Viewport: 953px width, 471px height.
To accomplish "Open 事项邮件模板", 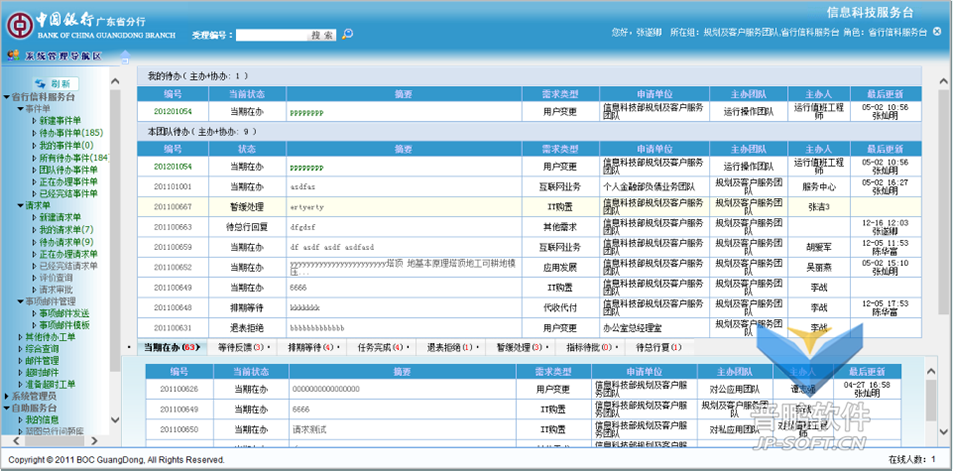I will pyautogui.click(x=64, y=325).
